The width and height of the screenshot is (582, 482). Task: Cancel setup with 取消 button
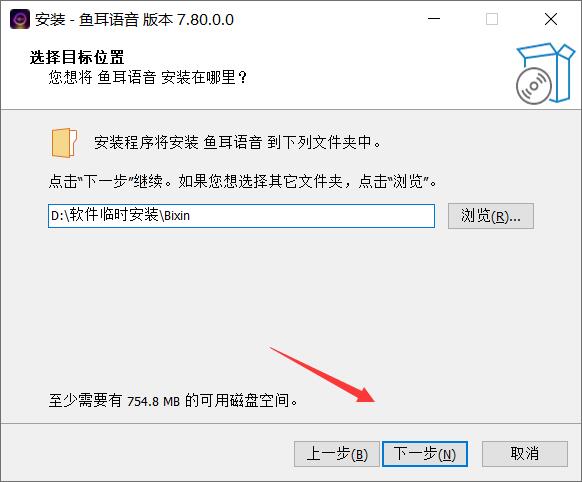click(x=524, y=454)
